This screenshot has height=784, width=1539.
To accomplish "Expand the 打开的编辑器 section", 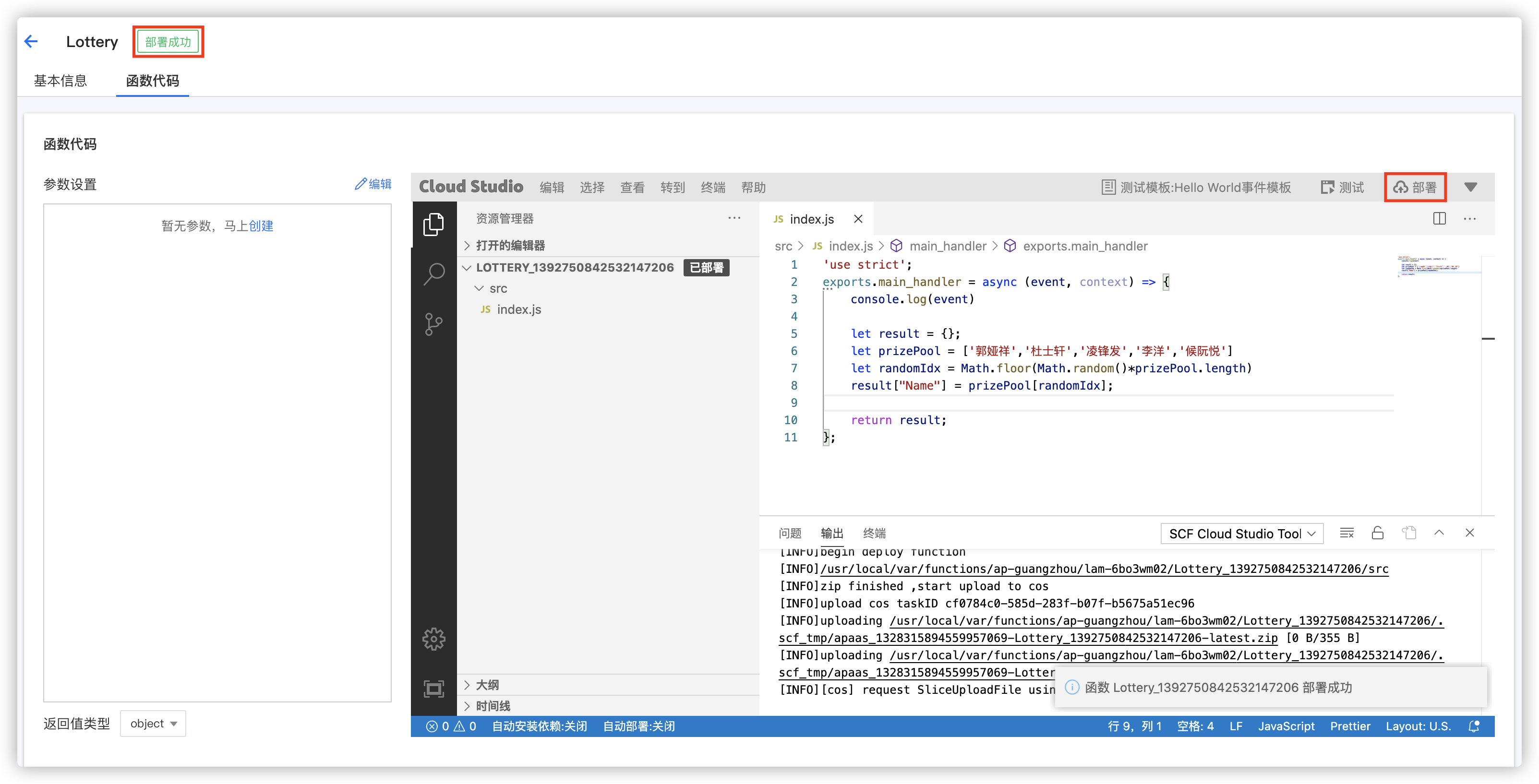I will 609,245.
